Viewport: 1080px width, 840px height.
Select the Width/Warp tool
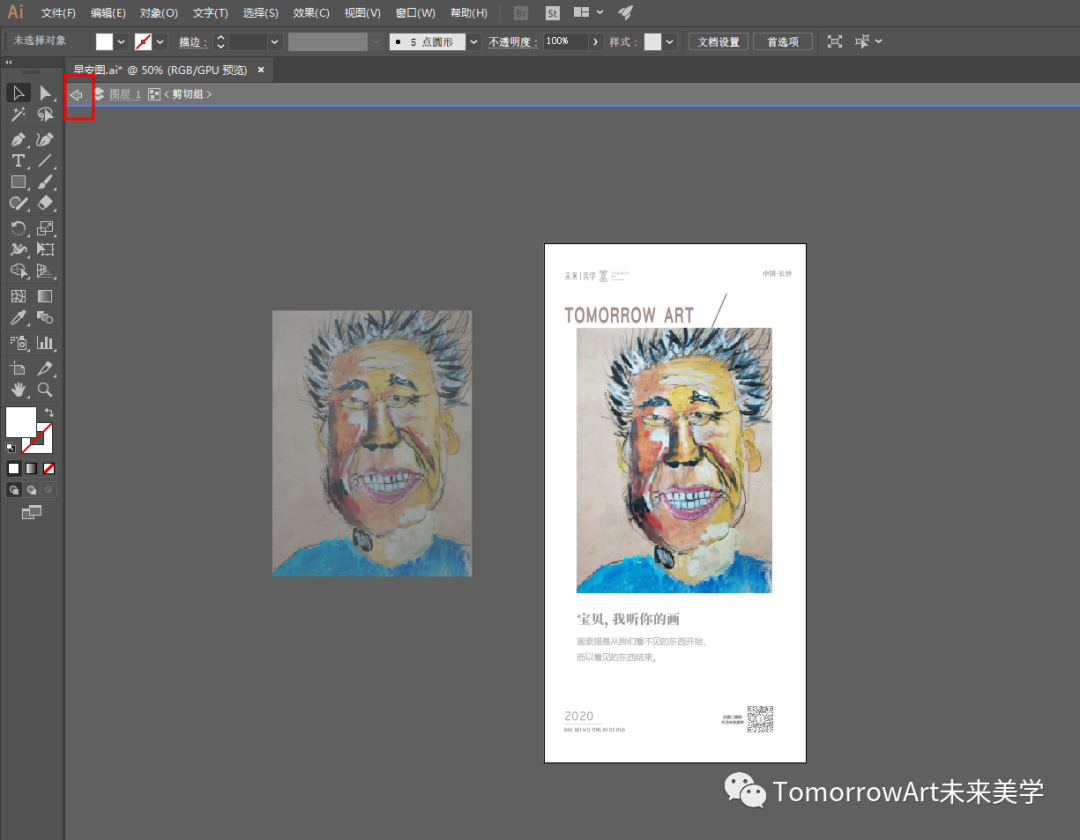(x=18, y=249)
